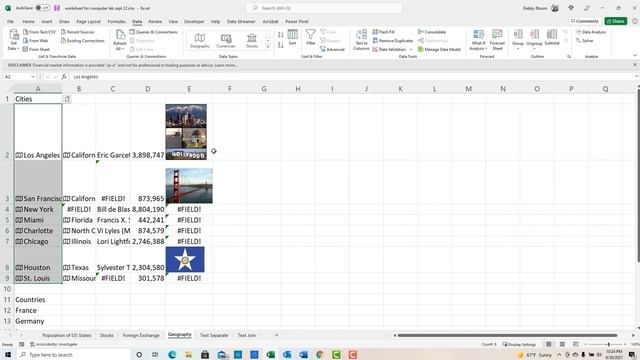
Task: Open the Get Data menu
Action: (x=13, y=40)
